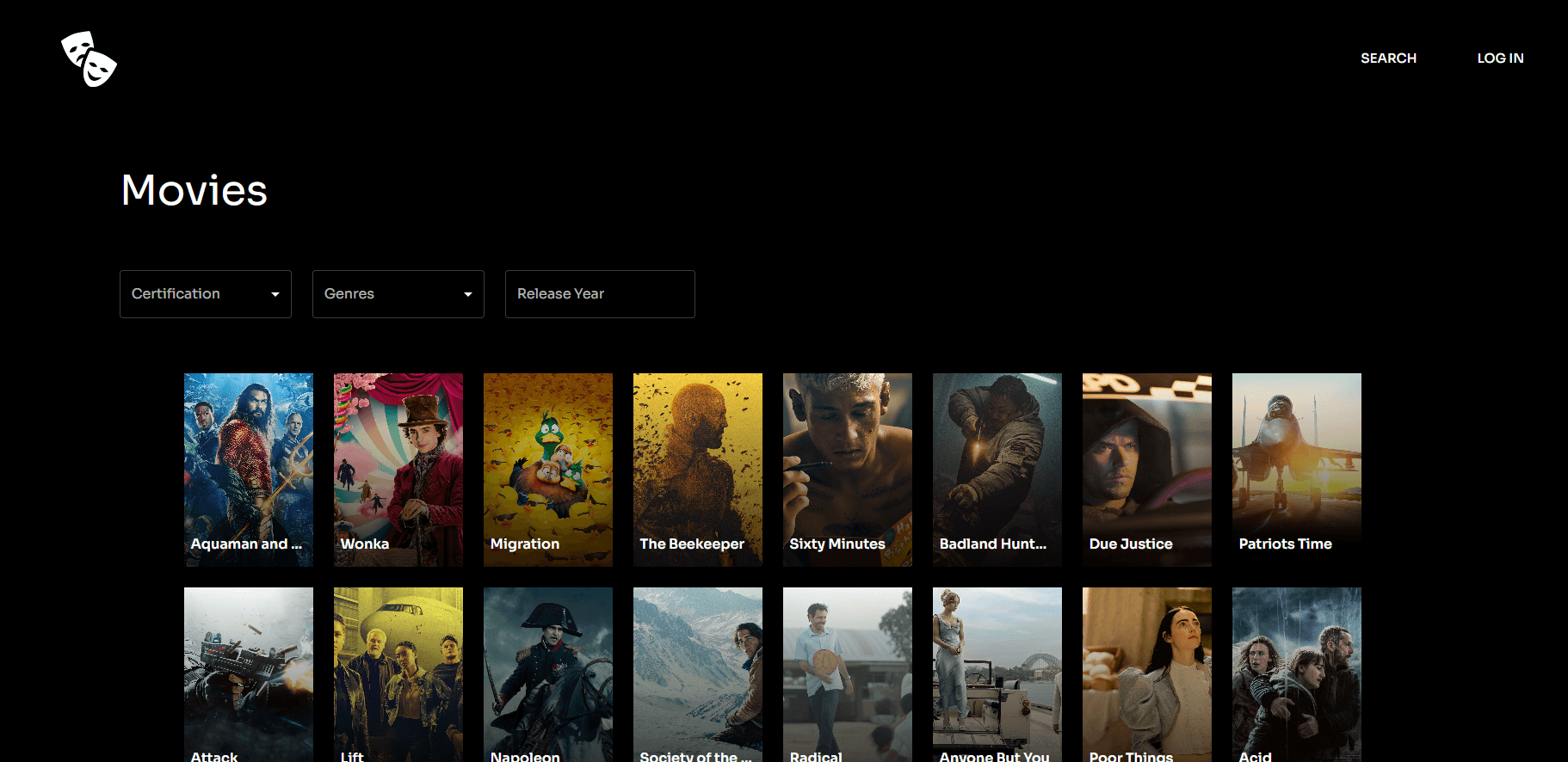Open the Certification dropdown
The height and width of the screenshot is (762, 1568).
coord(206,294)
